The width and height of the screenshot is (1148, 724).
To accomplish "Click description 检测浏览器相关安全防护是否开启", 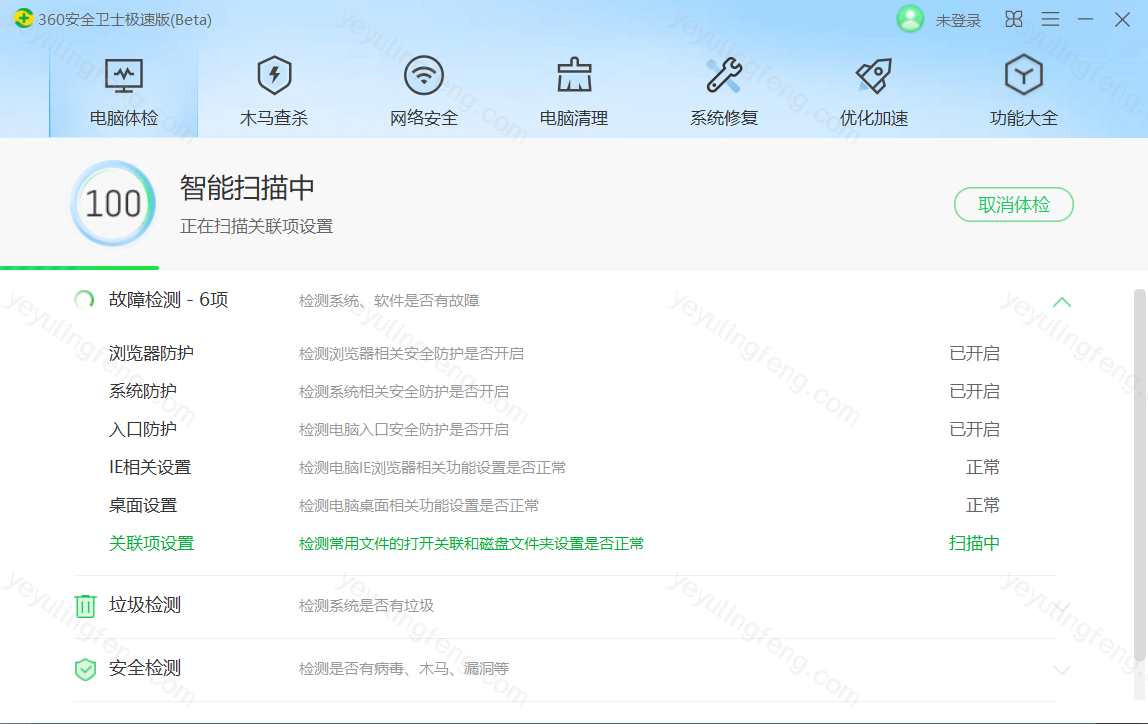I will (x=411, y=354).
